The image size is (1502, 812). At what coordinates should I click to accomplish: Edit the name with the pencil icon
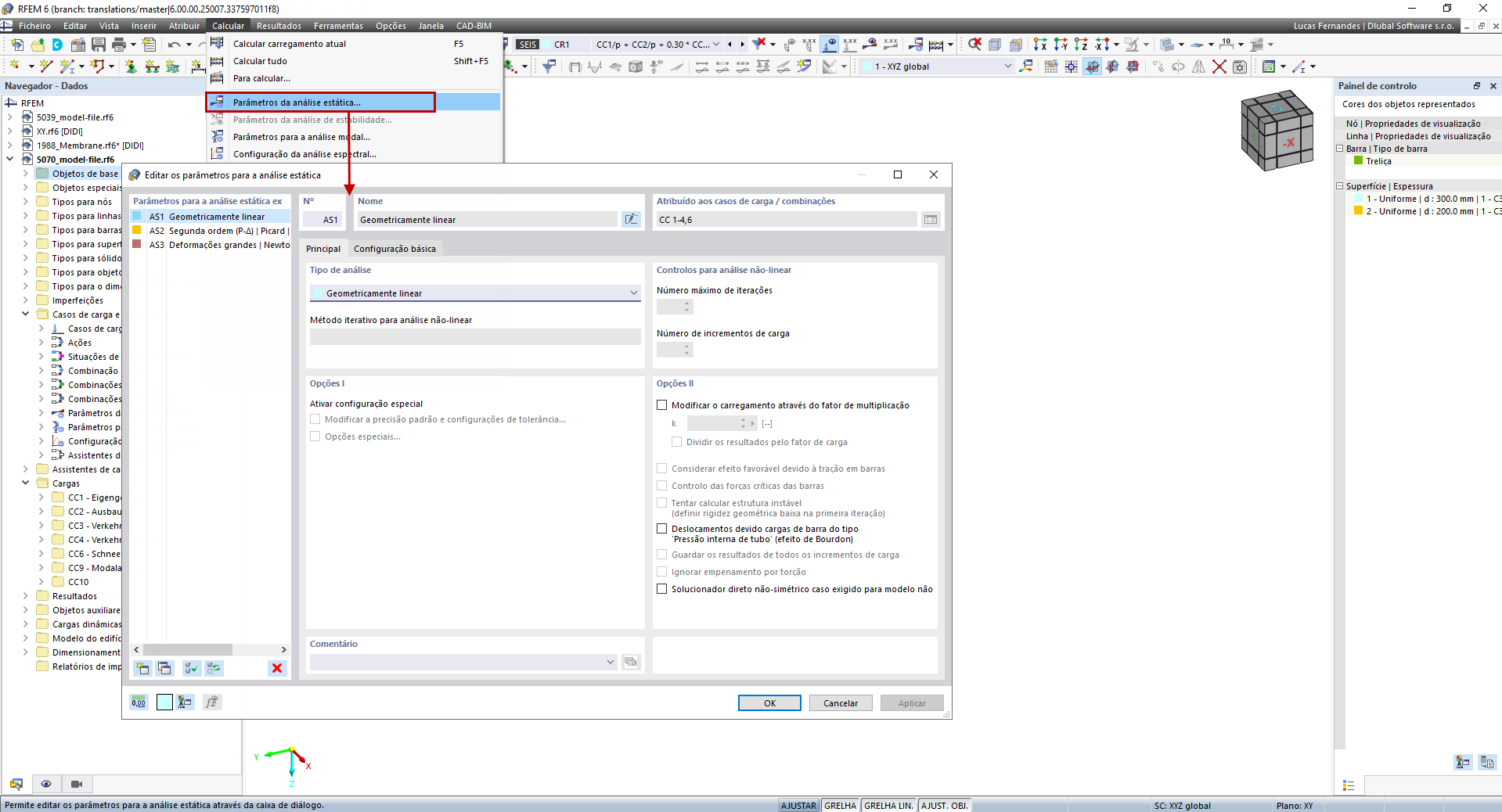pos(631,220)
